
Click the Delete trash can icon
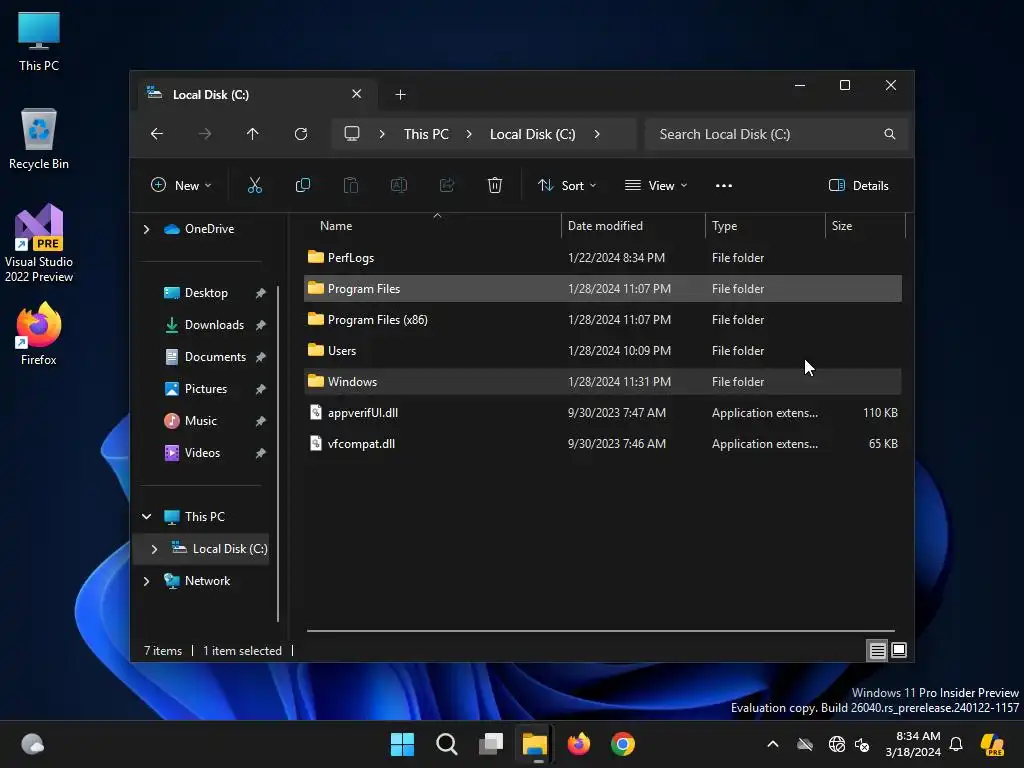(495, 185)
